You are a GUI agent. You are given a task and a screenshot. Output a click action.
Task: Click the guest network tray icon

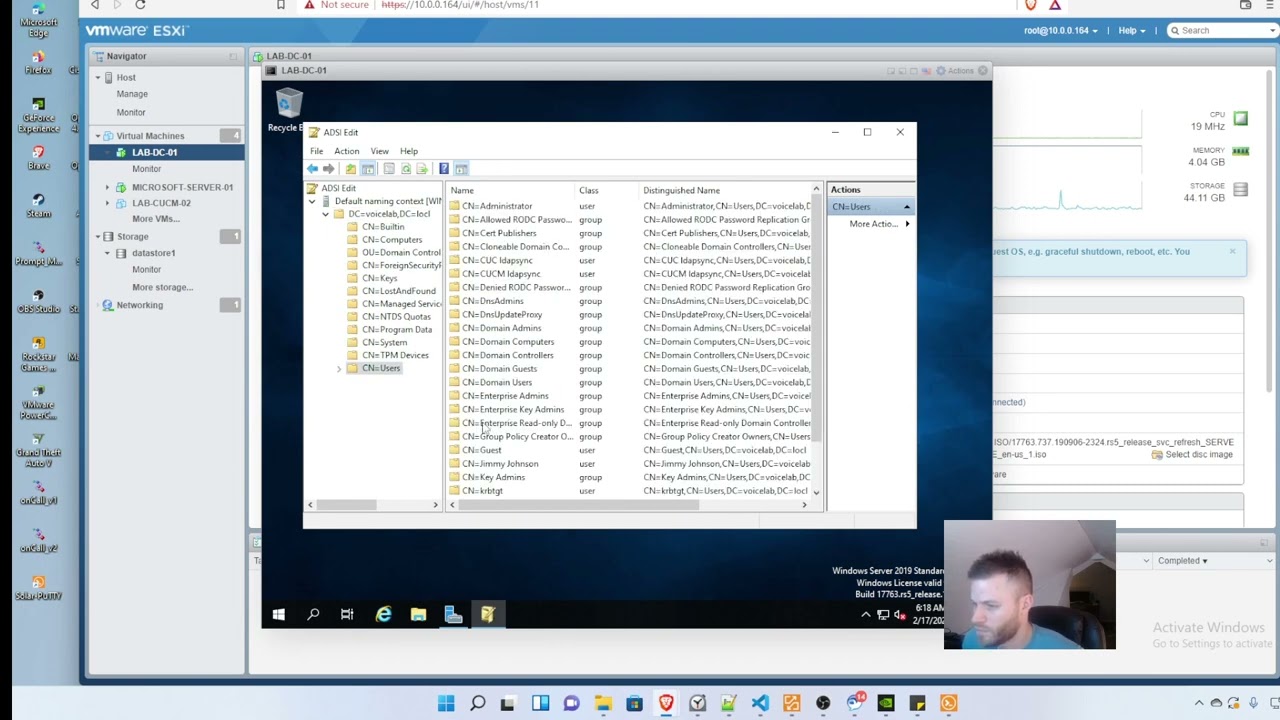point(883,614)
